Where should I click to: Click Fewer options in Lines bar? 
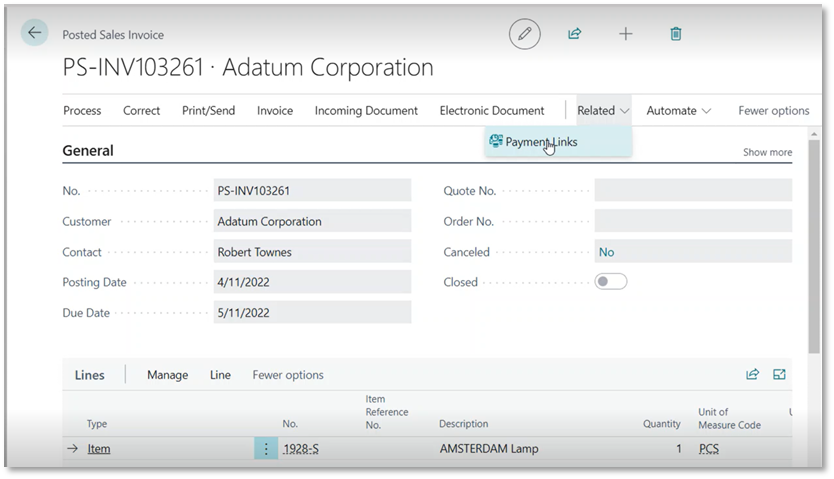coord(288,375)
